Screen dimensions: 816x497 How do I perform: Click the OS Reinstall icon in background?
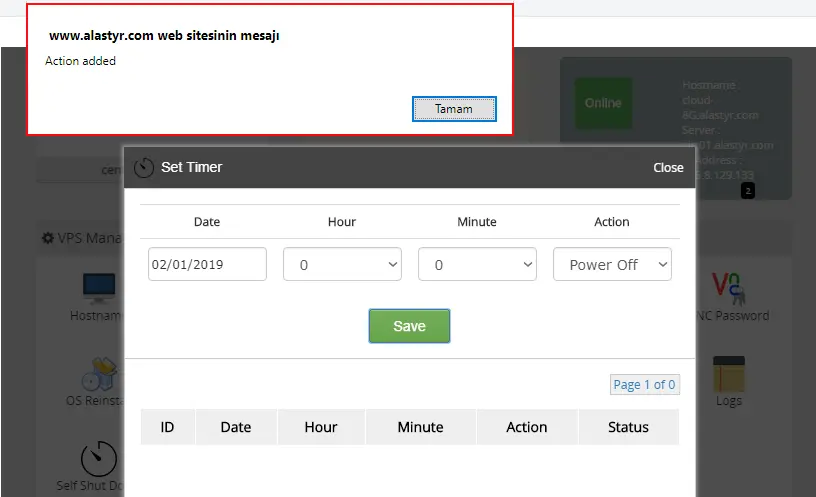[x=100, y=374]
